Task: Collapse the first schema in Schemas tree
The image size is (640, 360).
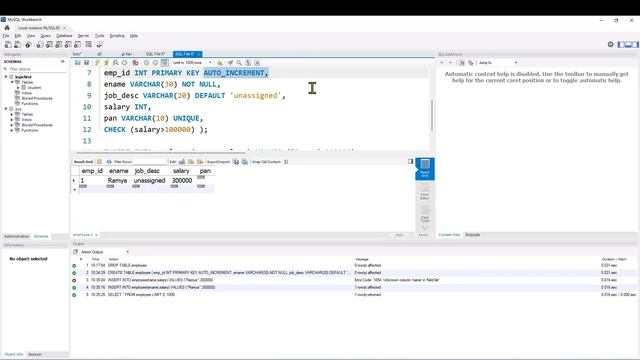Action: tap(6, 77)
